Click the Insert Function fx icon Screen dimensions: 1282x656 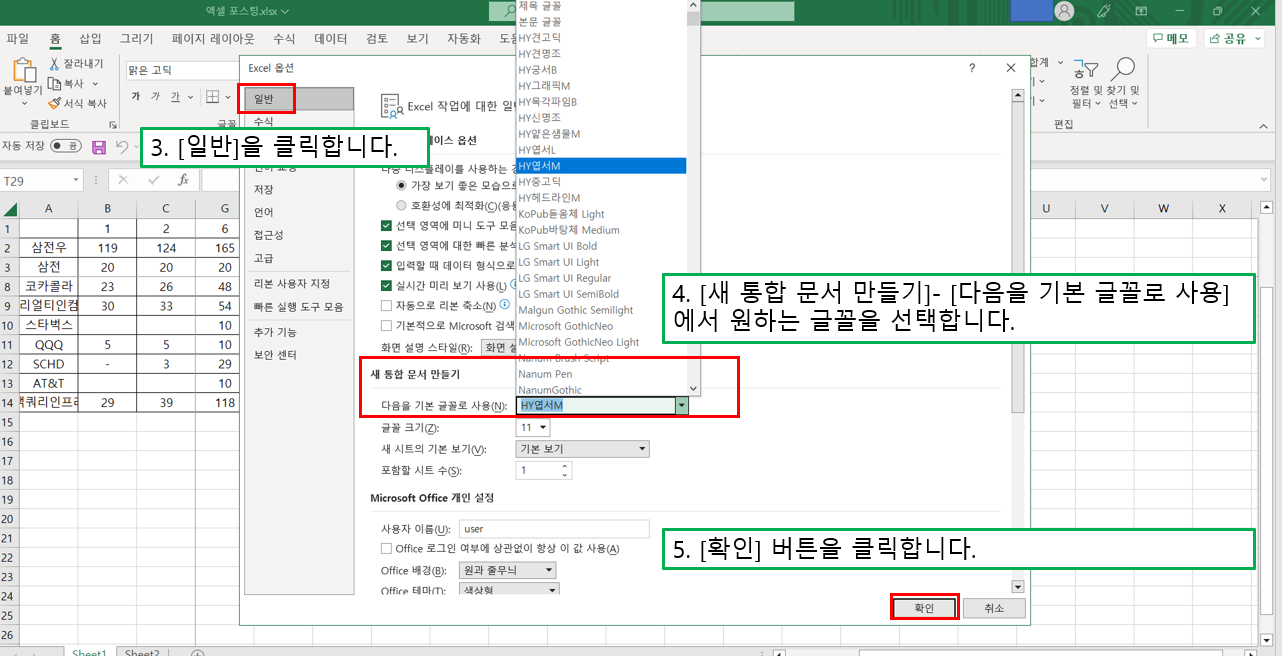pyautogui.click(x=183, y=180)
